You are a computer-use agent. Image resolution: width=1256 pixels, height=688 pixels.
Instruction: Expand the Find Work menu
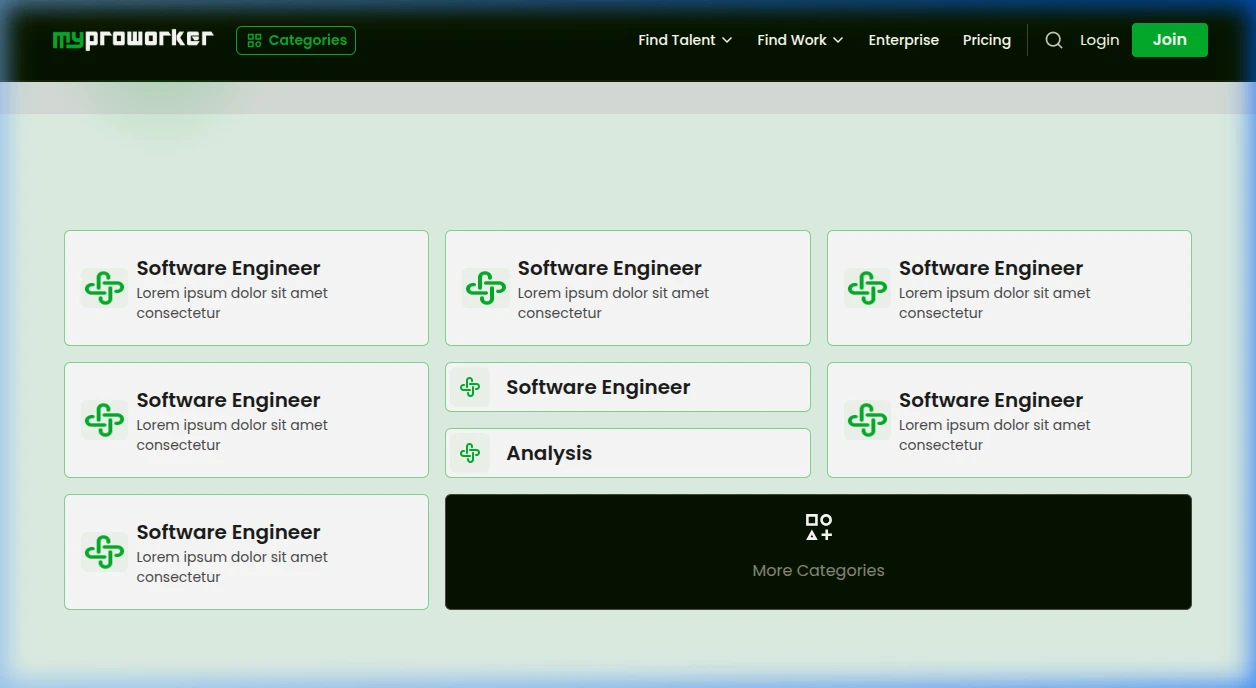800,40
